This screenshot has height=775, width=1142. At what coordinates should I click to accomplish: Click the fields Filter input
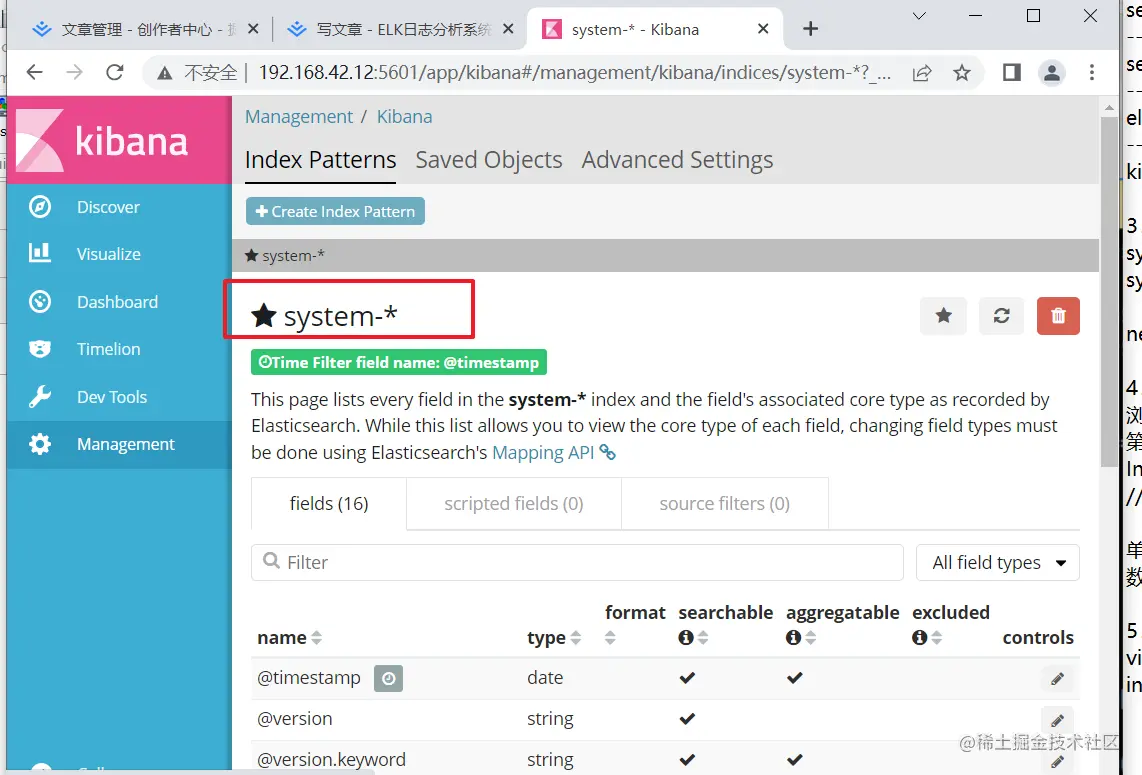(578, 562)
